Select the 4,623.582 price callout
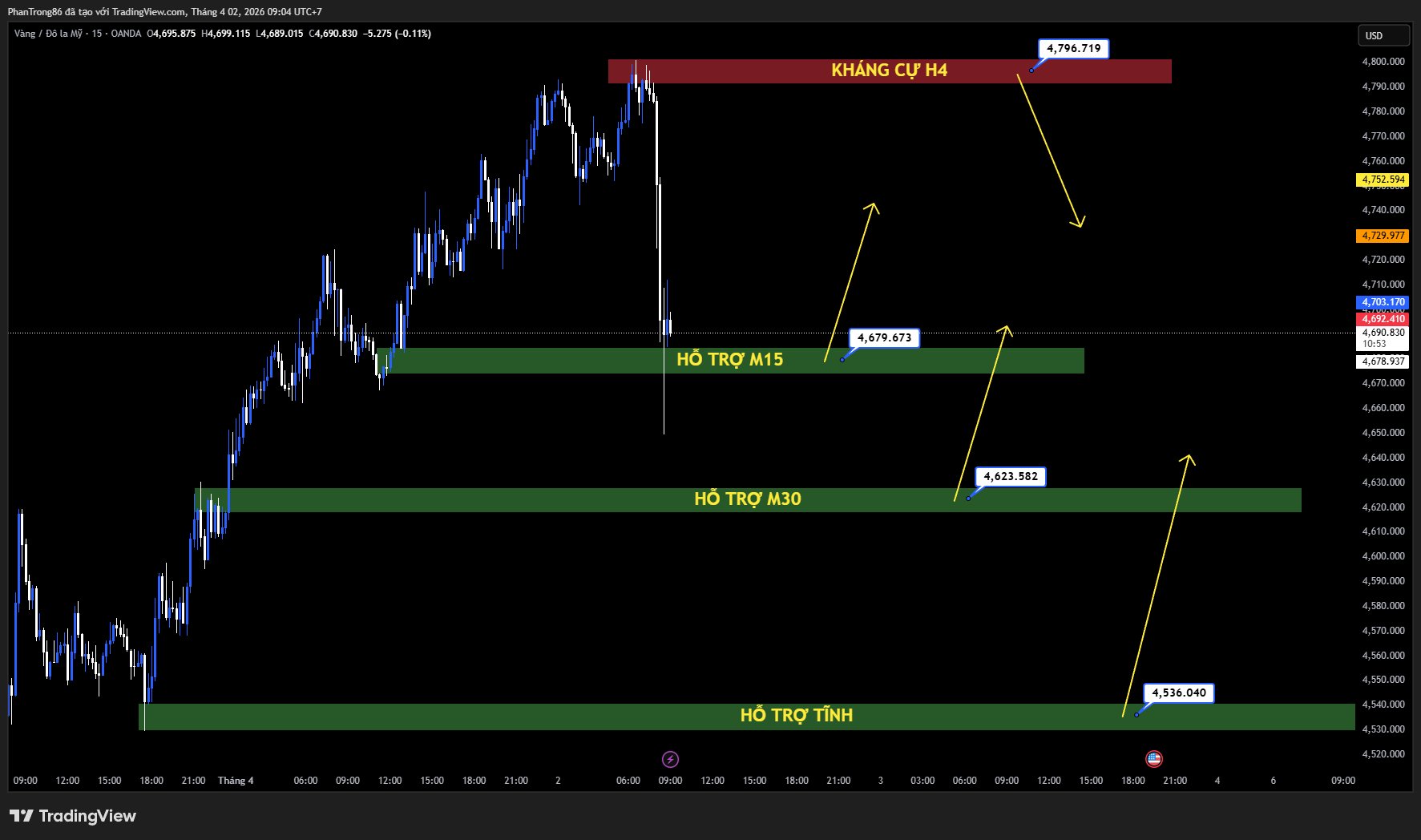Screen dimensions: 1421x840 point(1011,476)
